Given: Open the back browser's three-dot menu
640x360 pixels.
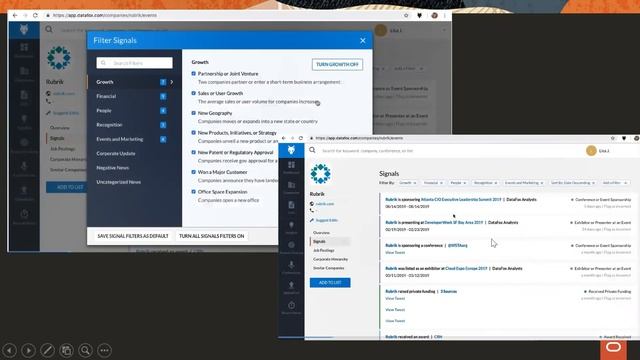Looking at the screenshot, I should click(445, 15).
